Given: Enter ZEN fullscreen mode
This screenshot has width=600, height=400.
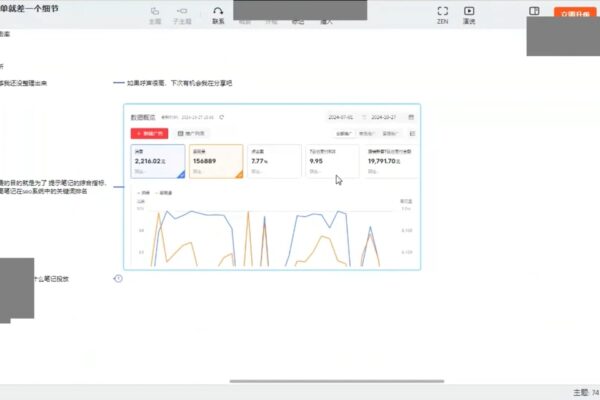Looking at the screenshot, I should (443, 16).
